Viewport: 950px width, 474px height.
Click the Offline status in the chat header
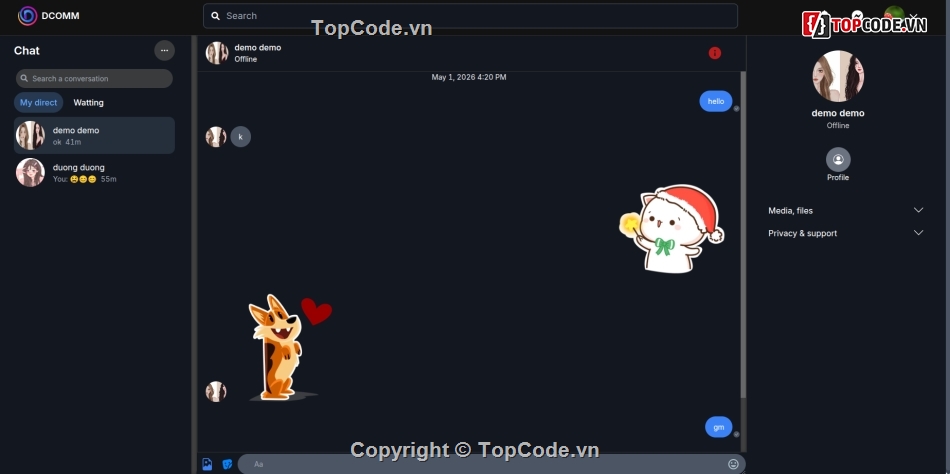246,59
